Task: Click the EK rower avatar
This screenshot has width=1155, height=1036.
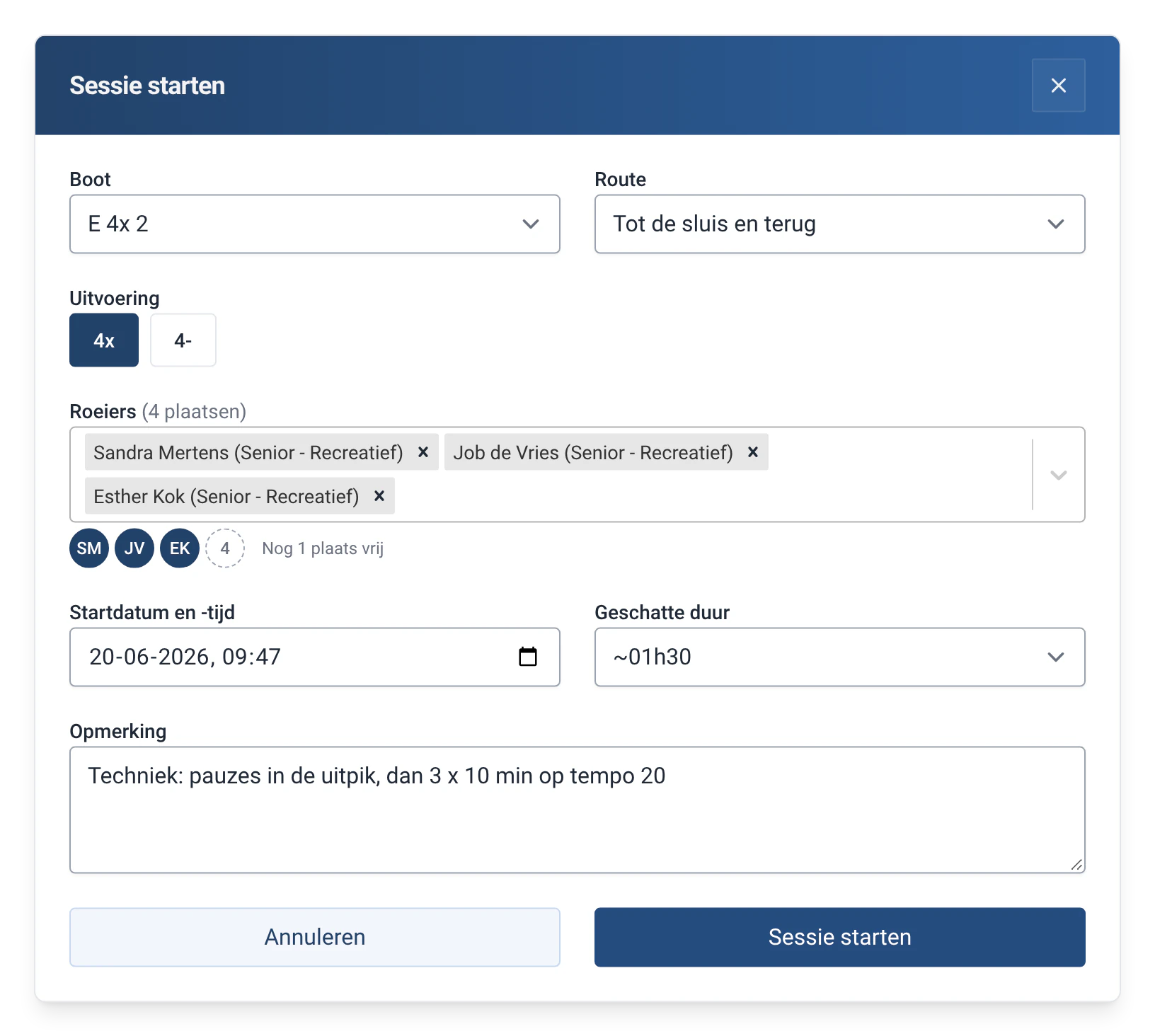Action: click(180, 548)
